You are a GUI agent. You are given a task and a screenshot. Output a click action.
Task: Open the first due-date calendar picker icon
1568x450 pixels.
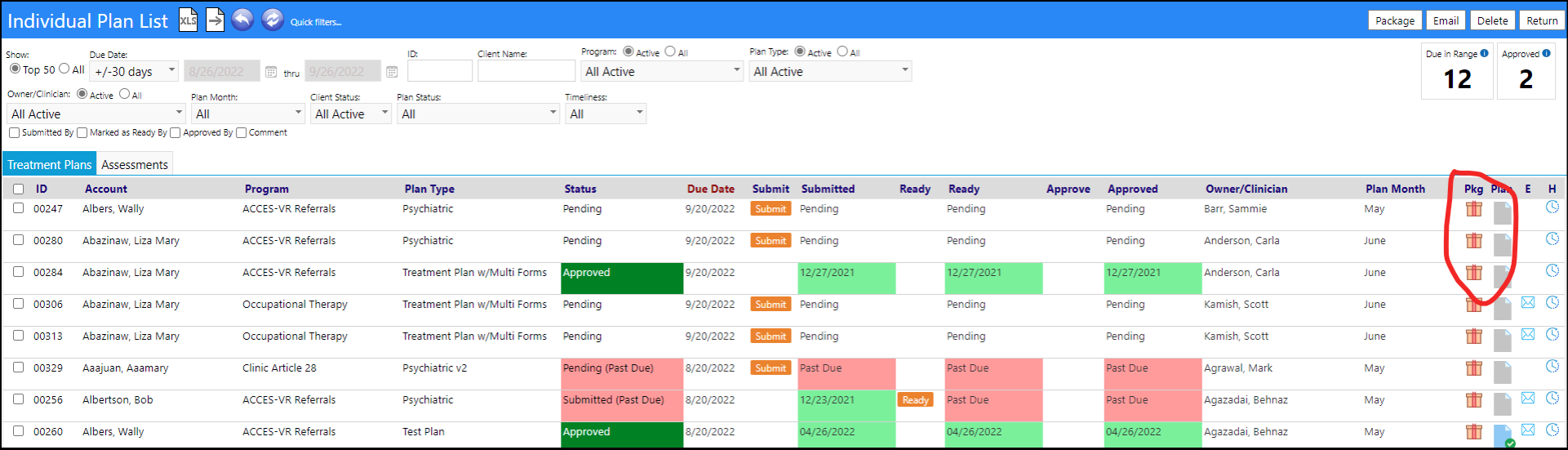click(x=271, y=72)
